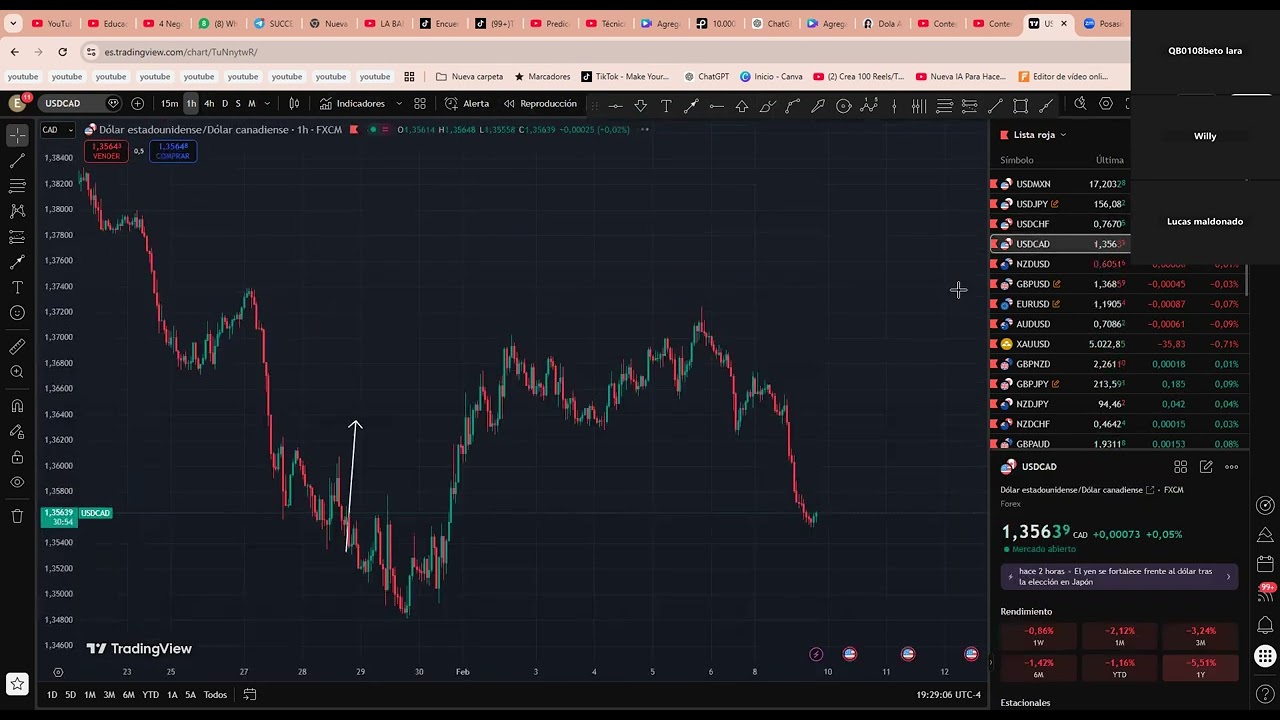Open patterns tool in left sidebar
This screenshot has height=720, width=1280.
(17, 211)
